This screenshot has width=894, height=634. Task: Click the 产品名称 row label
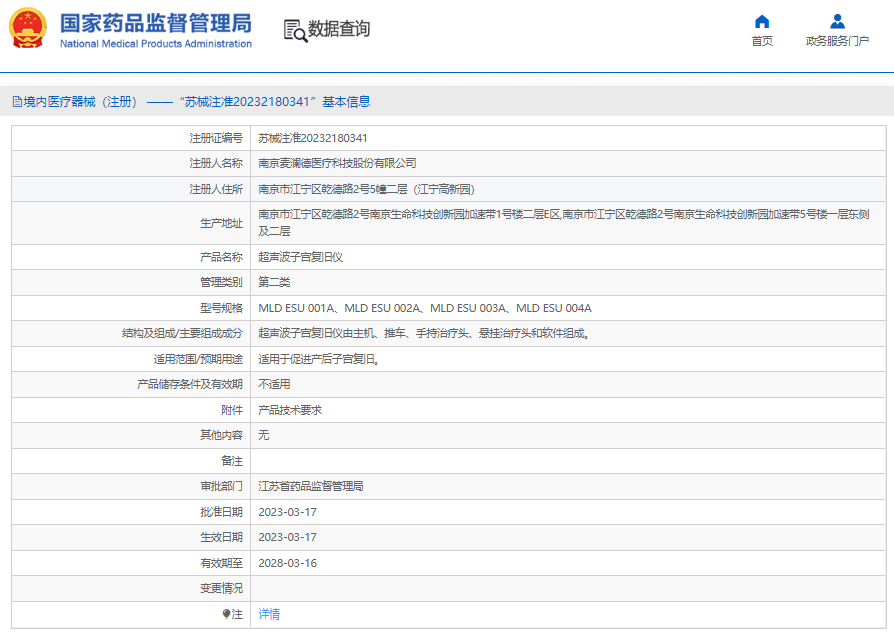(221, 257)
